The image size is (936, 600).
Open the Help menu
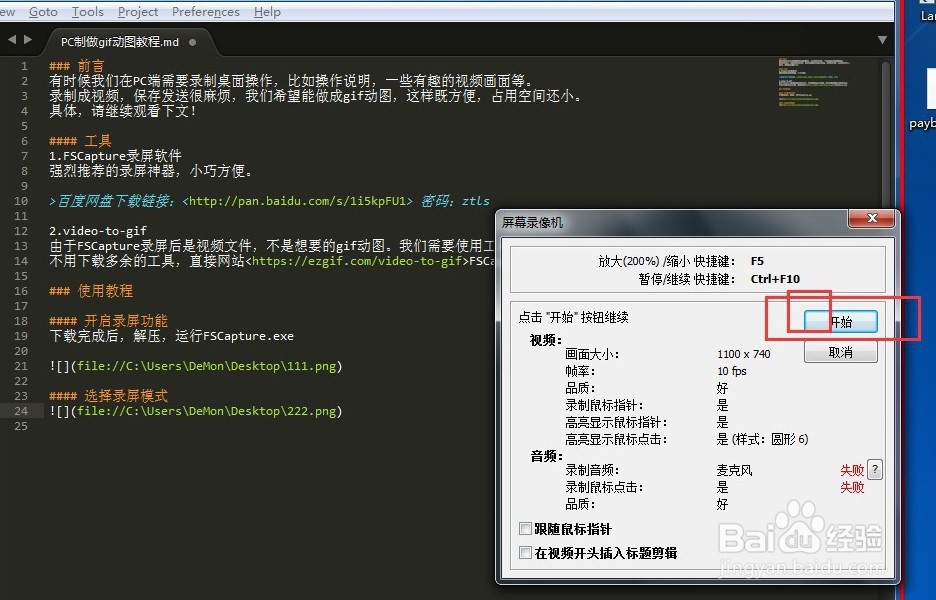(266, 11)
